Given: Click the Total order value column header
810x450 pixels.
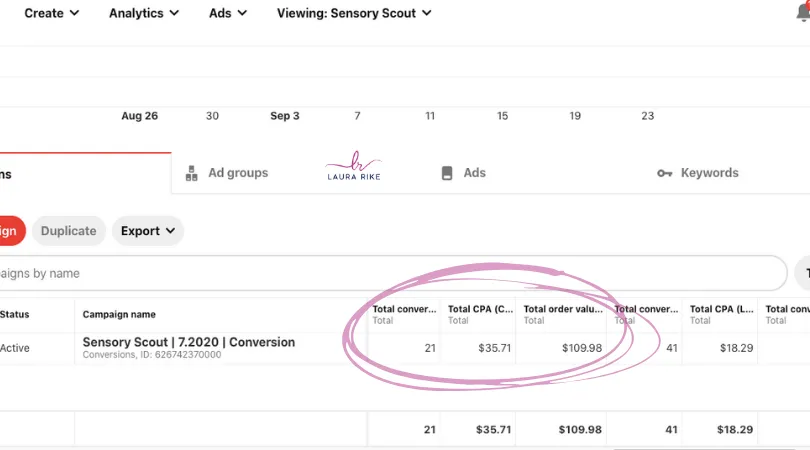Looking at the screenshot, I should coord(563,310).
